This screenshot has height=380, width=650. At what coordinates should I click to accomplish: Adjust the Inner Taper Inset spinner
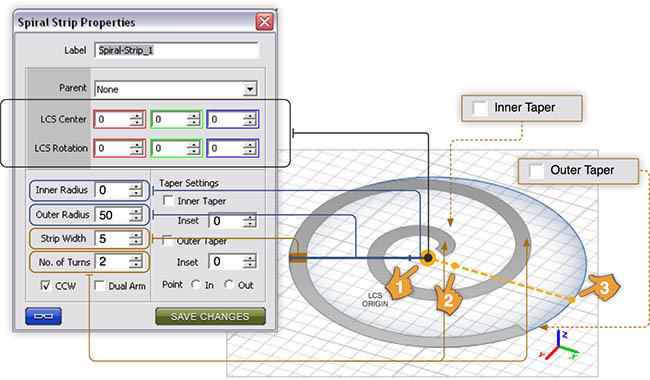(250, 221)
